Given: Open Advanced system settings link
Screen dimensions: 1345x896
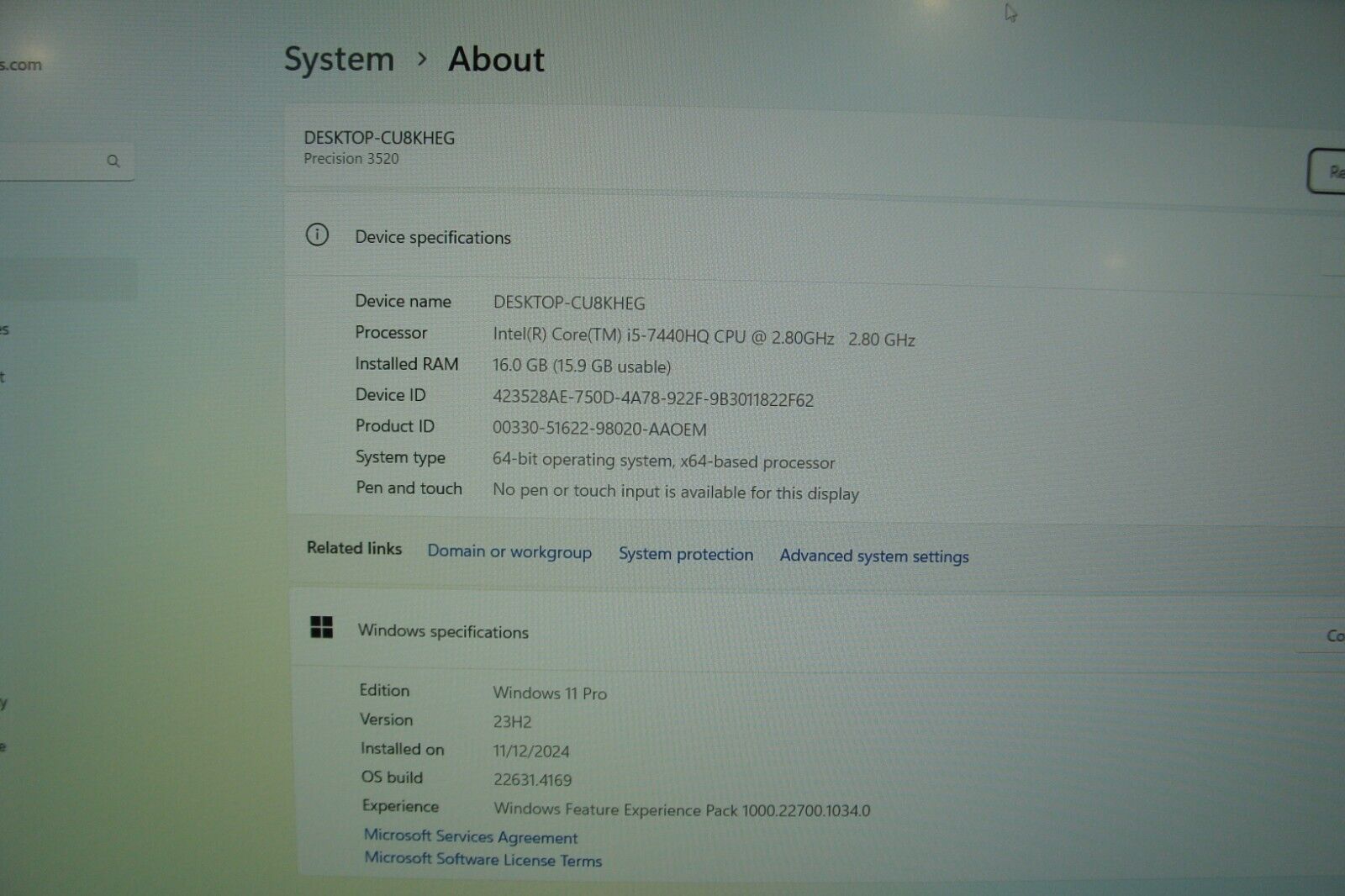Looking at the screenshot, I should 874,556.
